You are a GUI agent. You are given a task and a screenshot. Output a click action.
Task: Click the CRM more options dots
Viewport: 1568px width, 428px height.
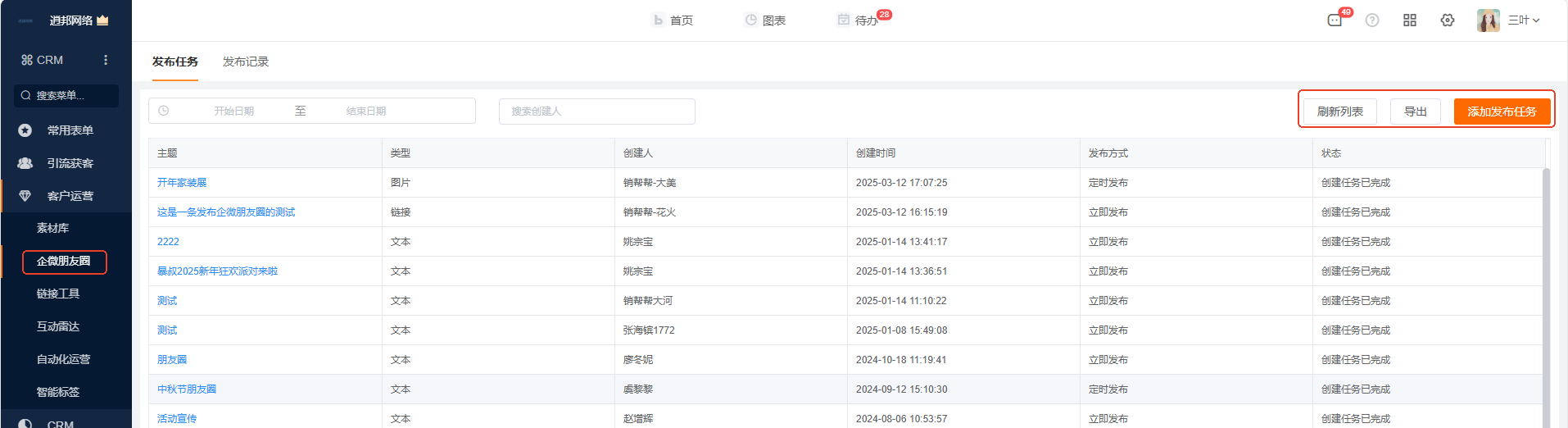(106, 60)
